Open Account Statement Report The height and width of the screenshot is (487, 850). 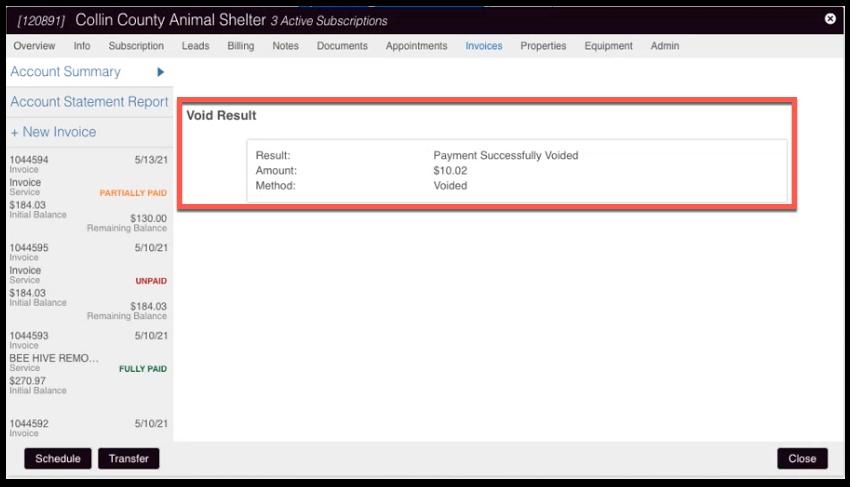click(89, 102)
